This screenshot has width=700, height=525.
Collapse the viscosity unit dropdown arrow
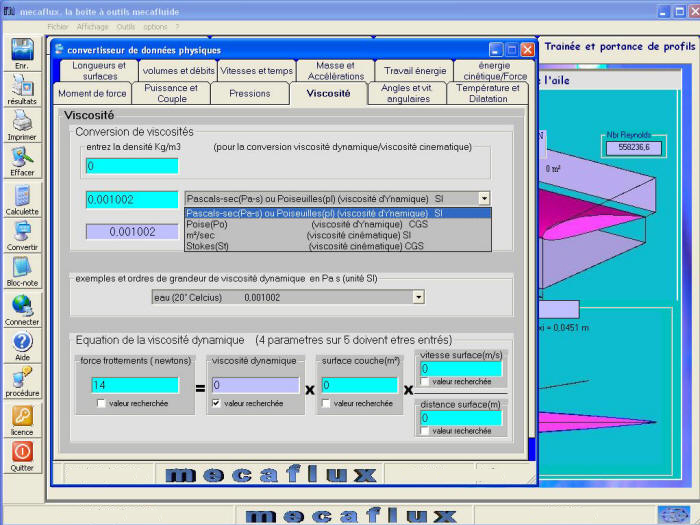tap(484, 198)
